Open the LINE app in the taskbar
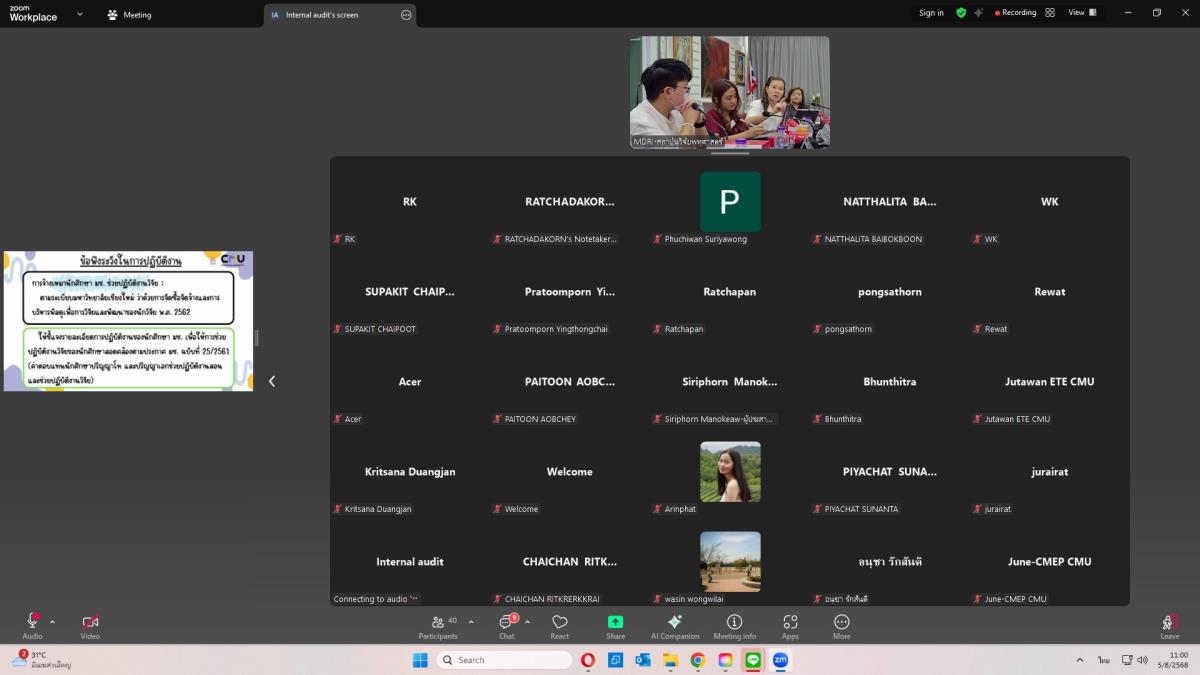 pos(752,660)
